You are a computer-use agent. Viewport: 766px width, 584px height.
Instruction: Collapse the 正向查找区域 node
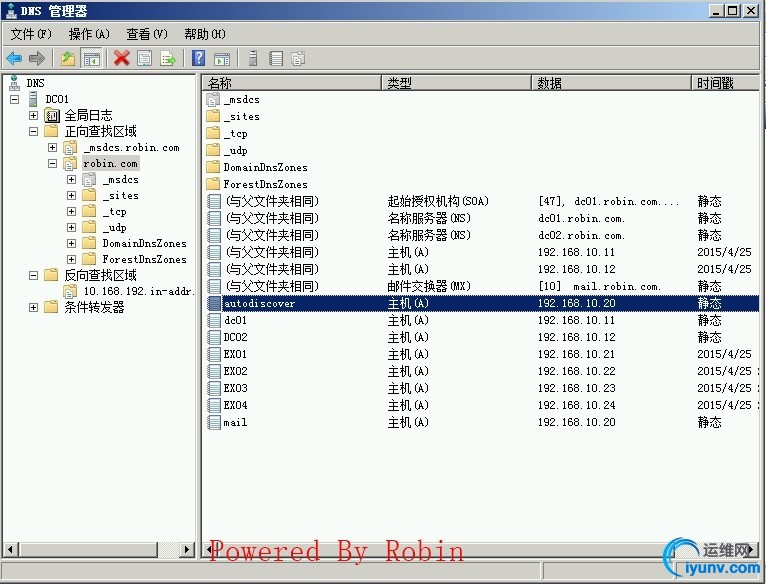(x=33, y=131)
